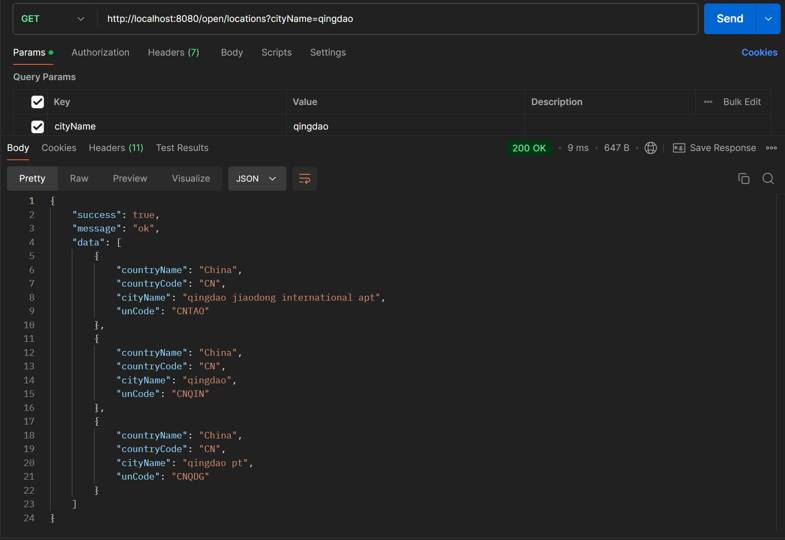Click Bulk Edit for query params

point(742,102)
